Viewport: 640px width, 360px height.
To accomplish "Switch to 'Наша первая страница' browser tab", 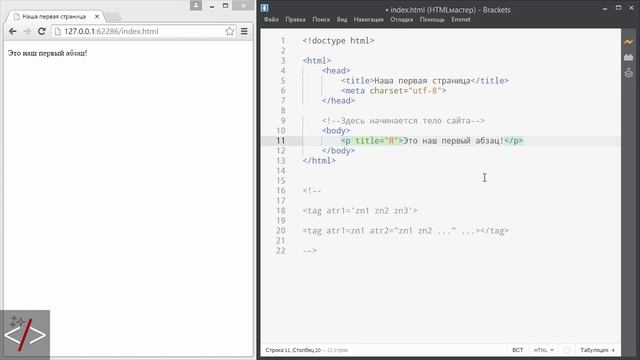I will 54,17.
